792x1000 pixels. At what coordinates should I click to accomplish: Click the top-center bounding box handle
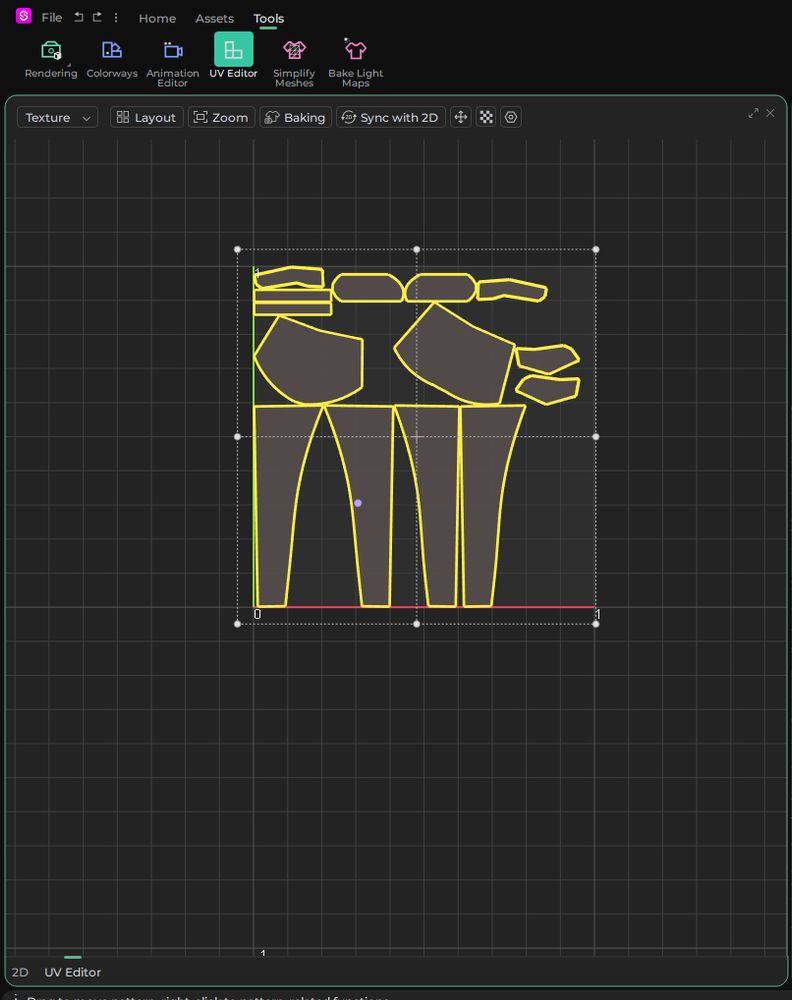[416, 249]
